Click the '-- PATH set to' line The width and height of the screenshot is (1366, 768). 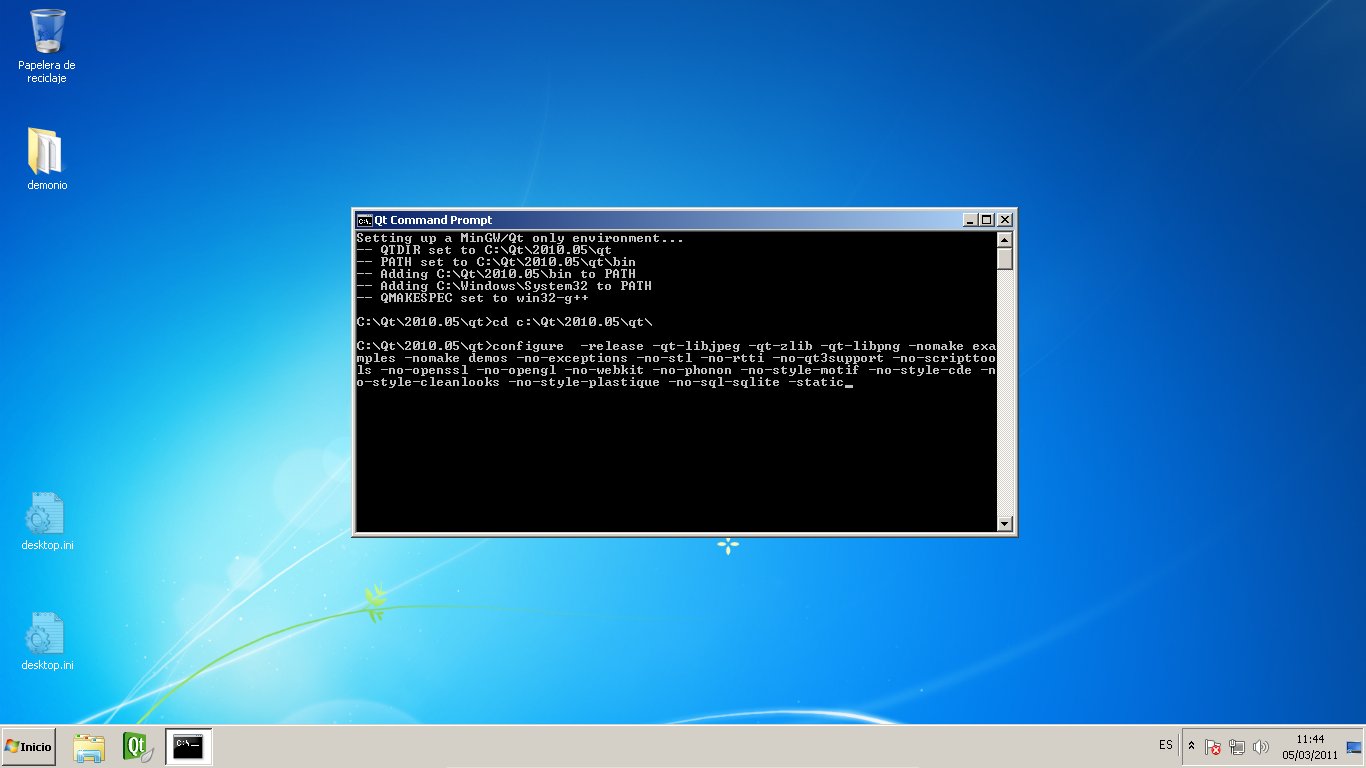click(496, 262)
